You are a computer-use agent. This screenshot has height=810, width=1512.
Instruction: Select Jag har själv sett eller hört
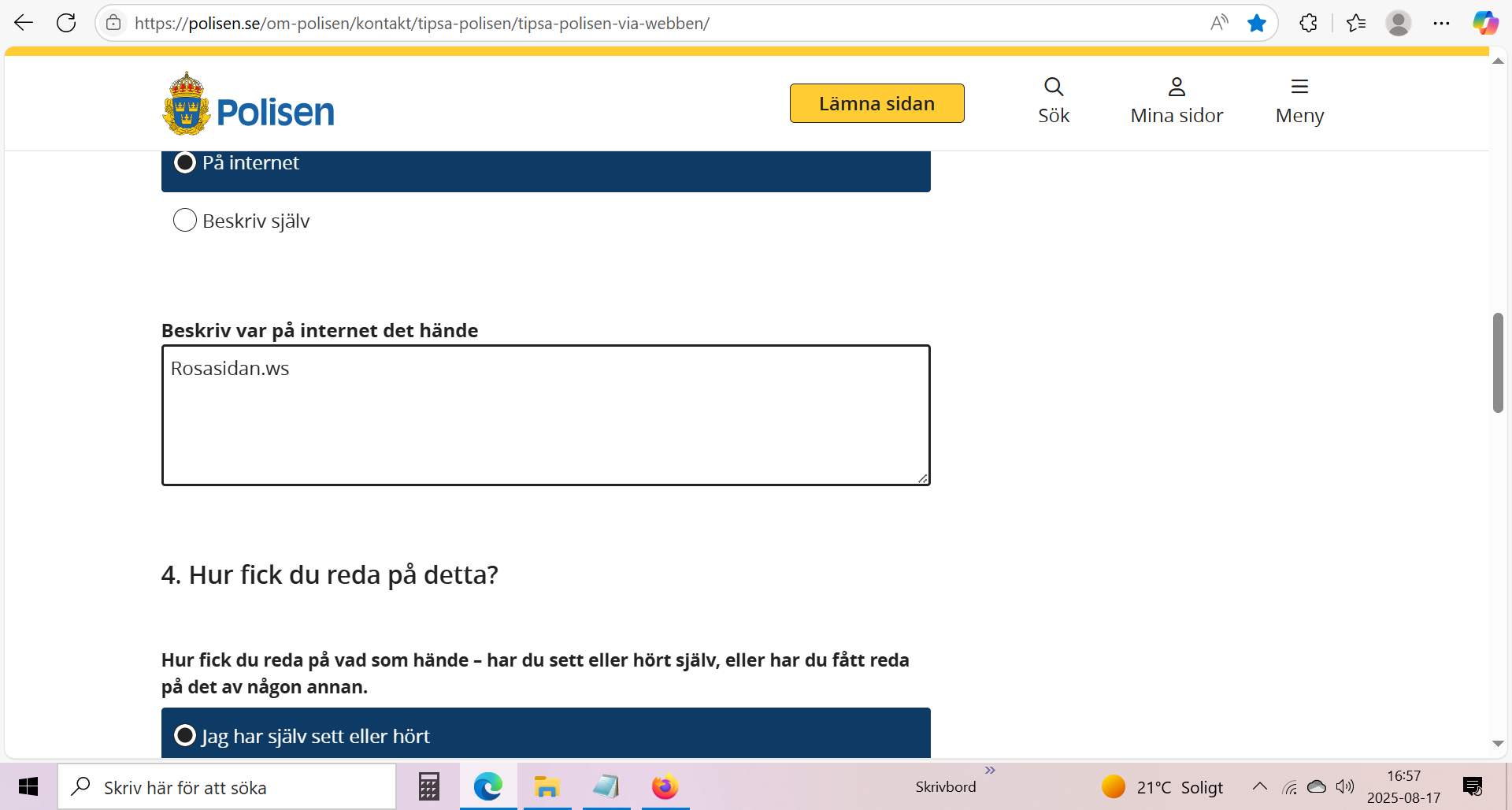pos(185,736)
